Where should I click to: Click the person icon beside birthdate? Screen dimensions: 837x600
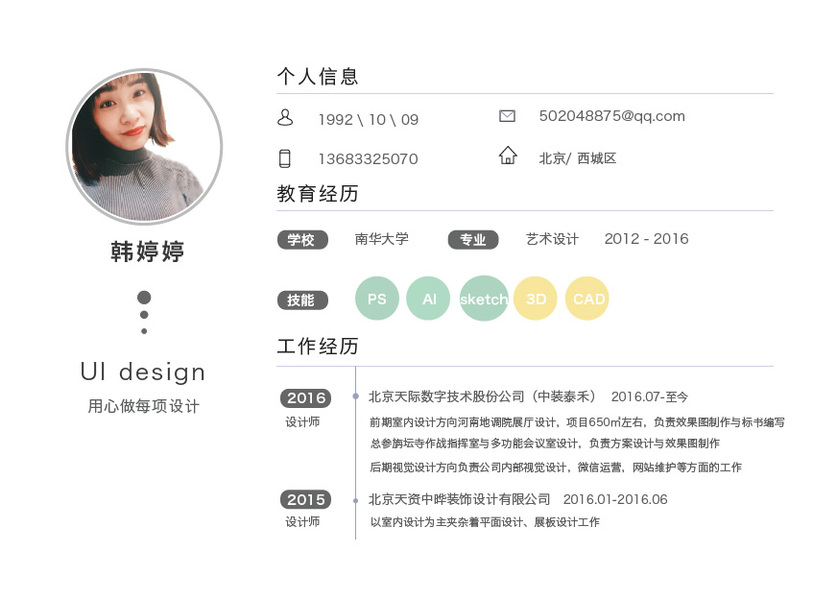285,117
